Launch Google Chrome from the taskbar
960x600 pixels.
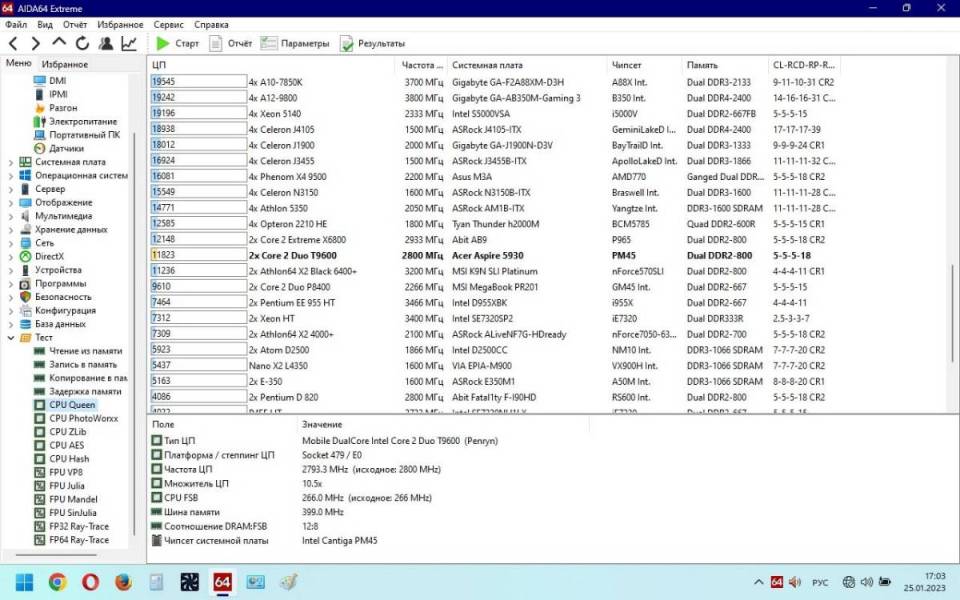[x=58, y=581]
